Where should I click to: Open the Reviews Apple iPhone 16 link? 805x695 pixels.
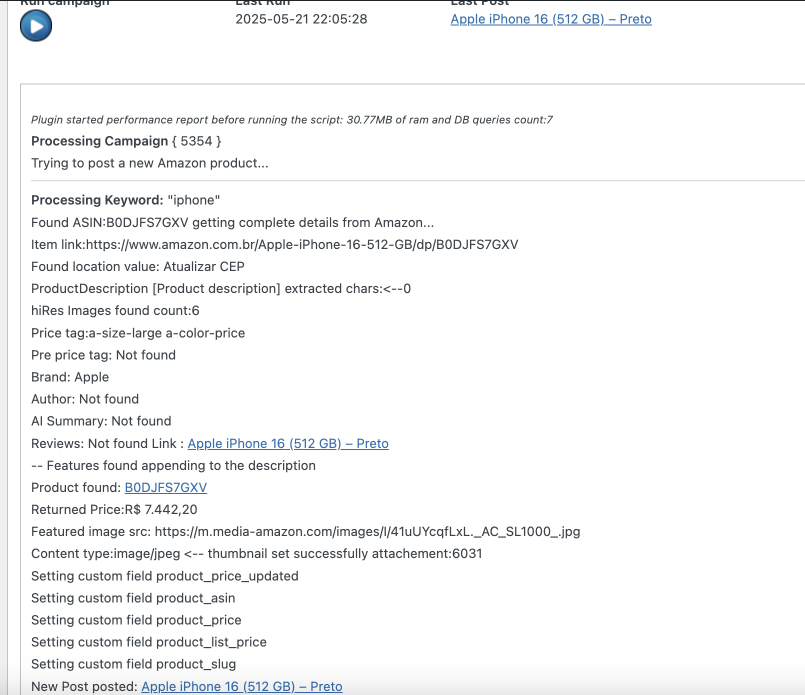coord(288,443)
